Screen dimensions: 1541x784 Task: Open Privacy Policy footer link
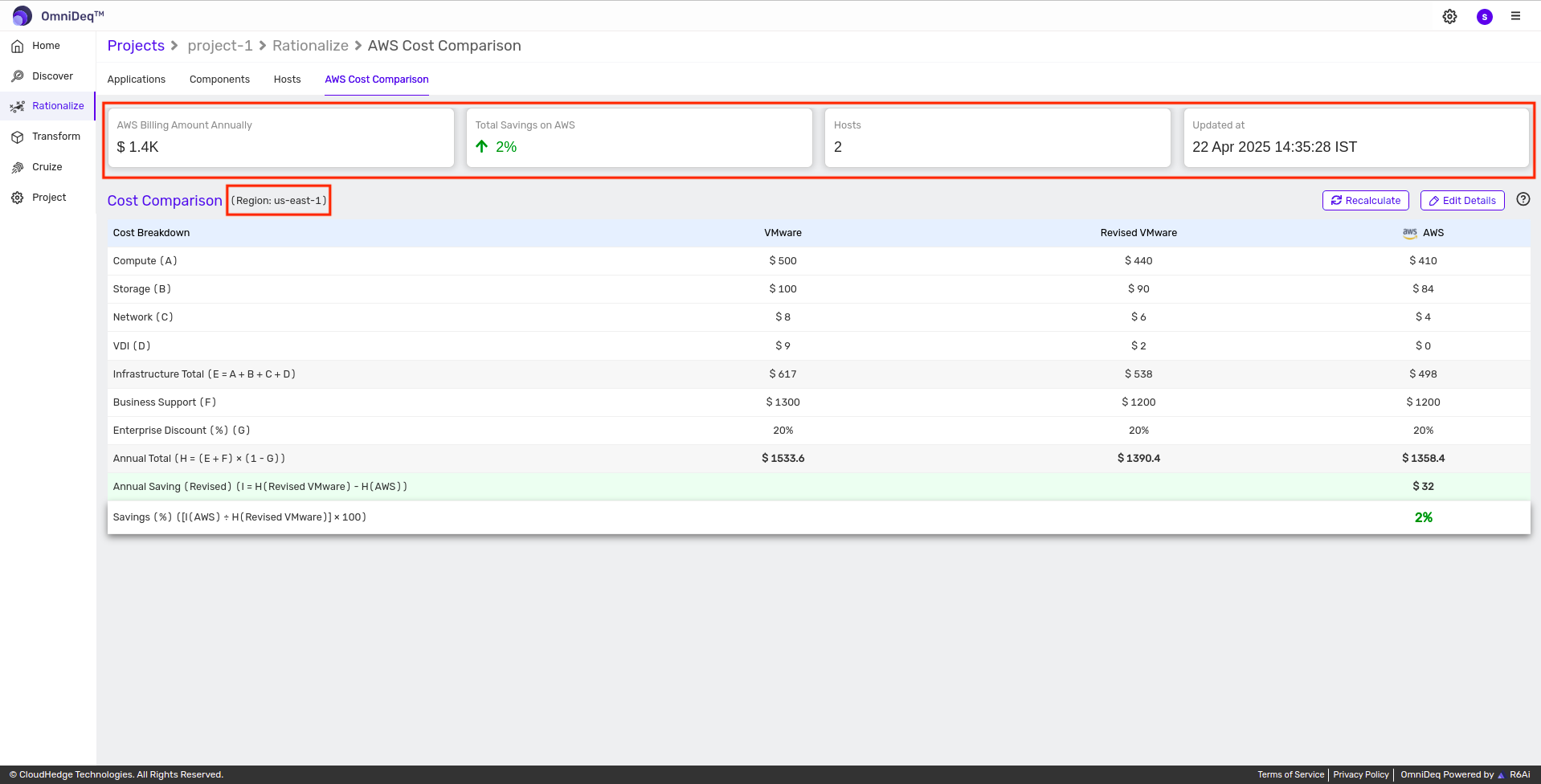(x=1360, y=774)
